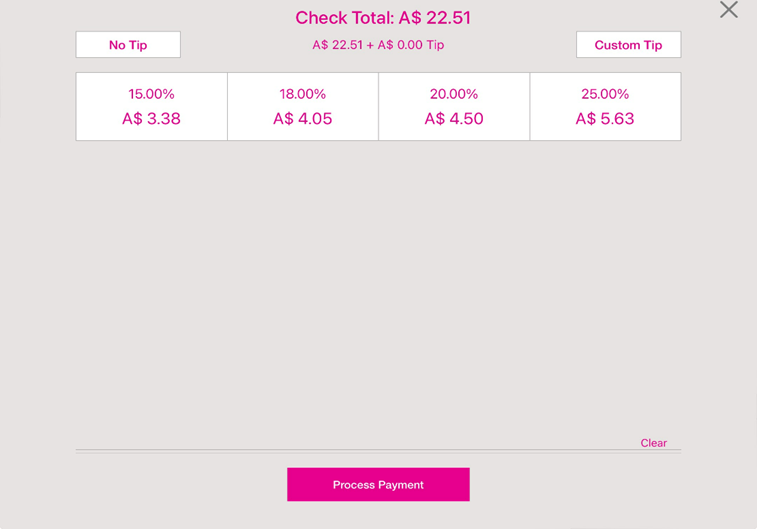
Task: Click the A$ 22.51 check total amount
Action: click(x=434, y=18)
